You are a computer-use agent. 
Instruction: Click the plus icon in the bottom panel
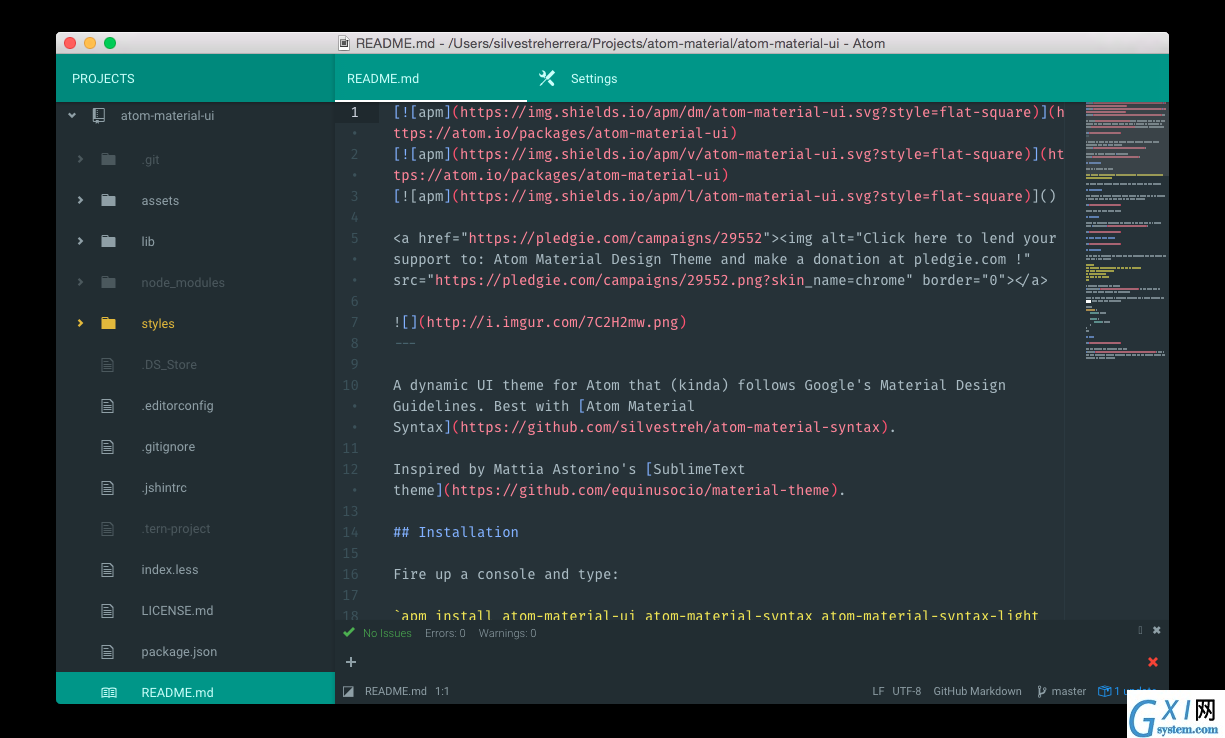coord(351,662)
